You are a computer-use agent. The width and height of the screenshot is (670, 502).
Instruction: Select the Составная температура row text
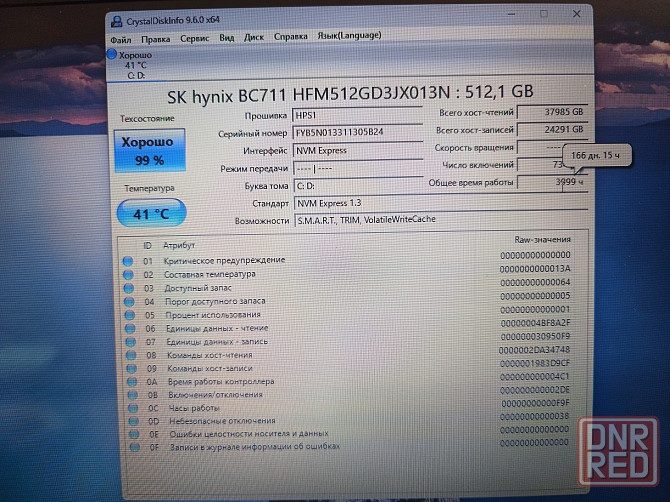pyautogui.click(x=210, y=274)
